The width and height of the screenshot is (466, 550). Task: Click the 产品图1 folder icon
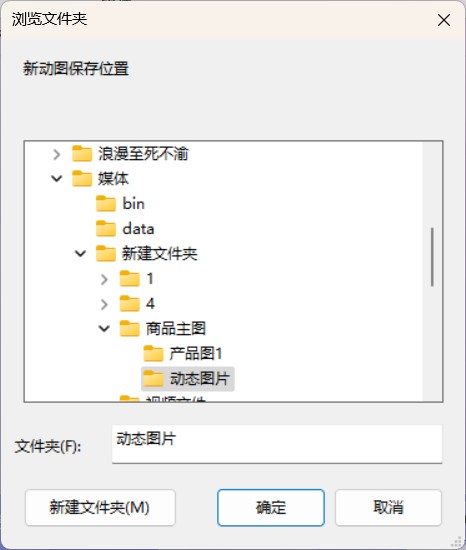tap(153, 354)
